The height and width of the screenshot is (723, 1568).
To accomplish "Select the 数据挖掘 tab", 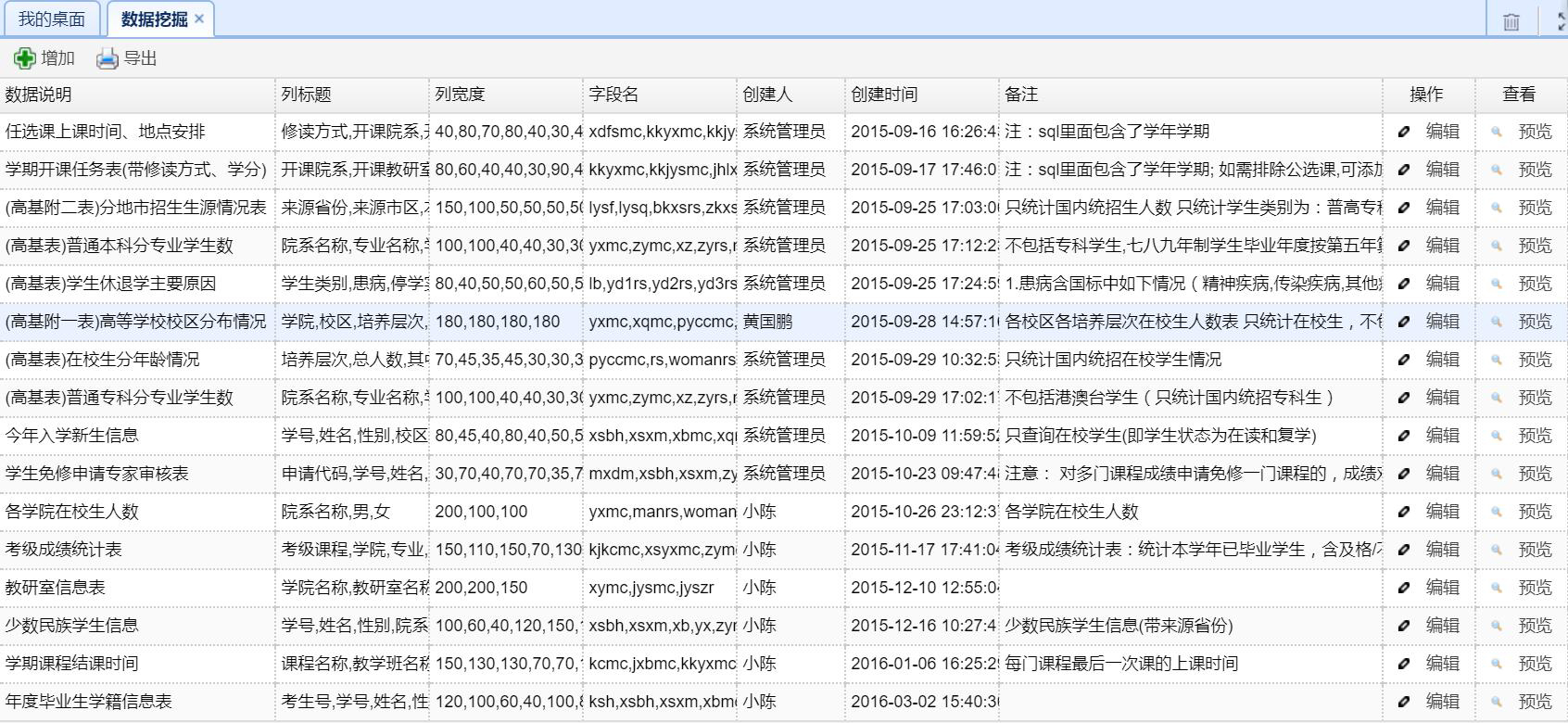I will click(153, 19).
